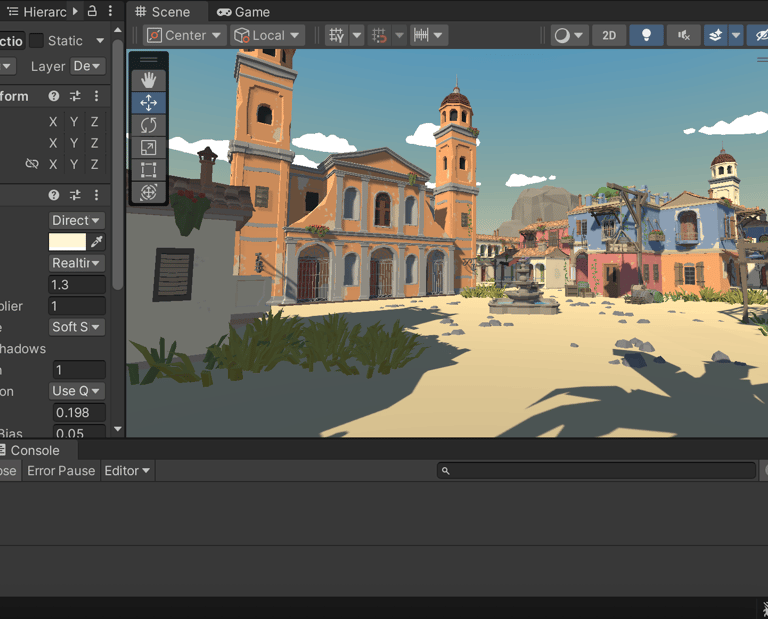Open the Center pivot mode dropdown
This screenshot has height=619, width=768.
184,35
